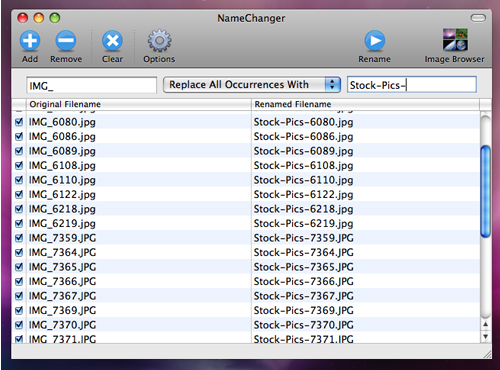Uncheck IMG_7364.JPG checkbox
500x370 pixels.
(x=19, y=252)
